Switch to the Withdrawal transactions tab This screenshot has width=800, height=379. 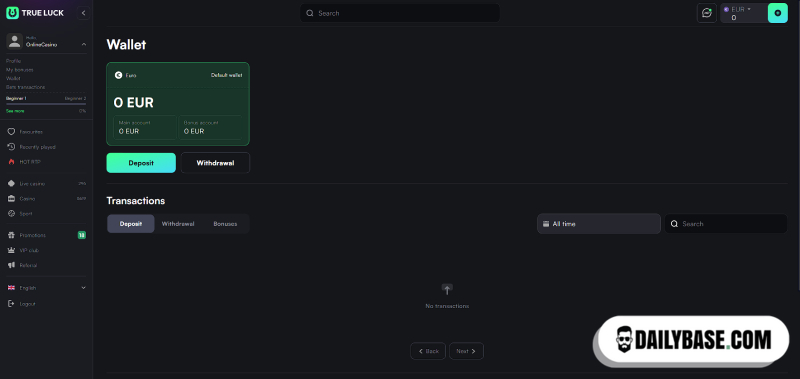pyautogui.click(x=178, y=224)
